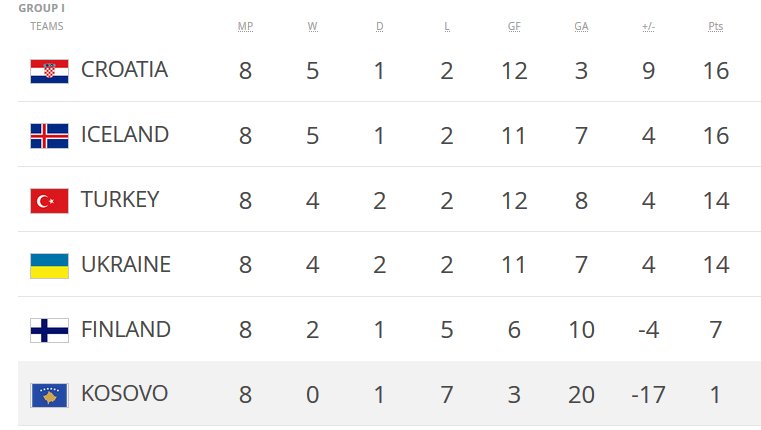The height and width of the screenshot is (430, 761).
Task: Click the MP column header
Action: tap(245, 27)
